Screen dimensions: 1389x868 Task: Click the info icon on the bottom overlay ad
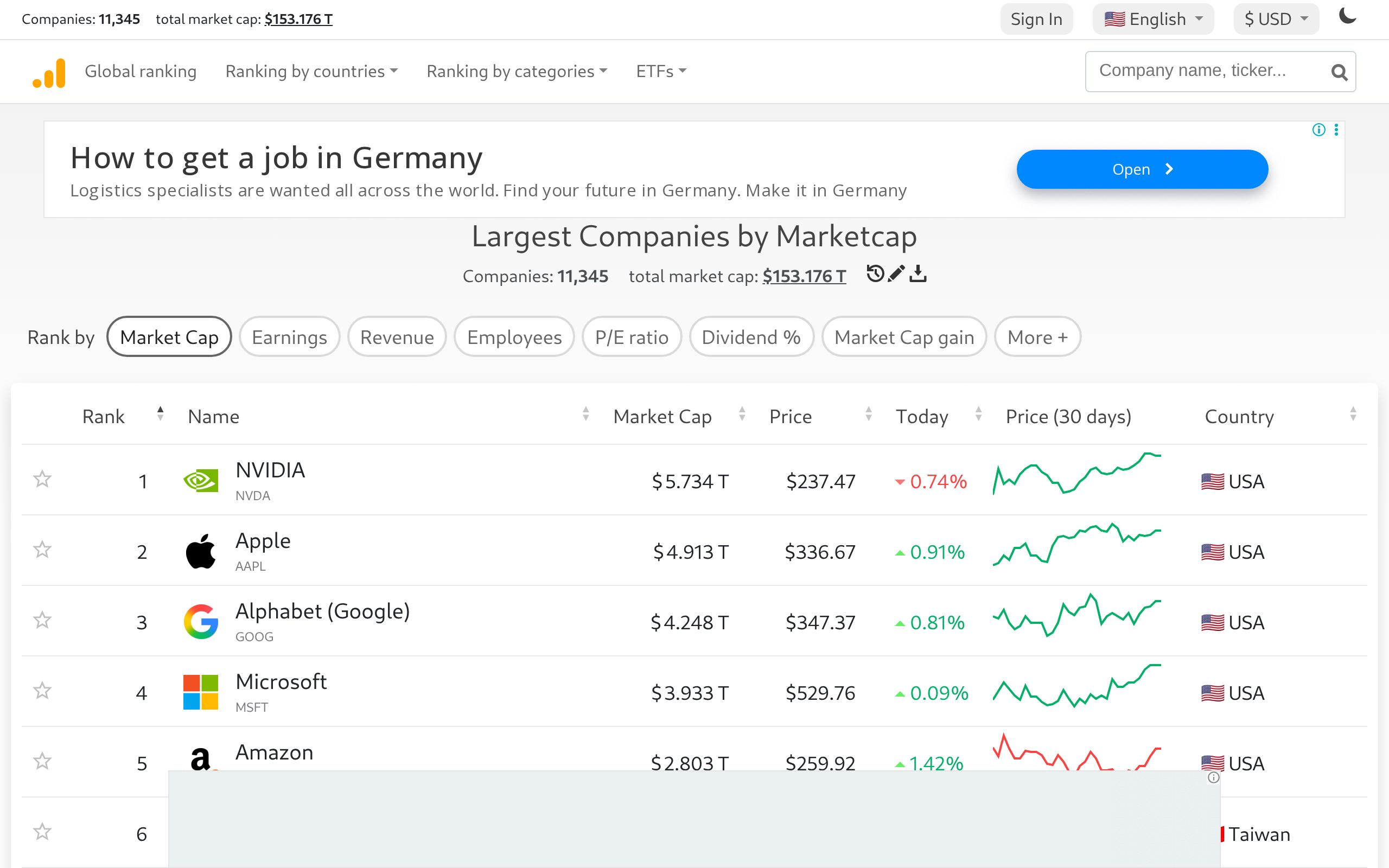coord(1213,778)
